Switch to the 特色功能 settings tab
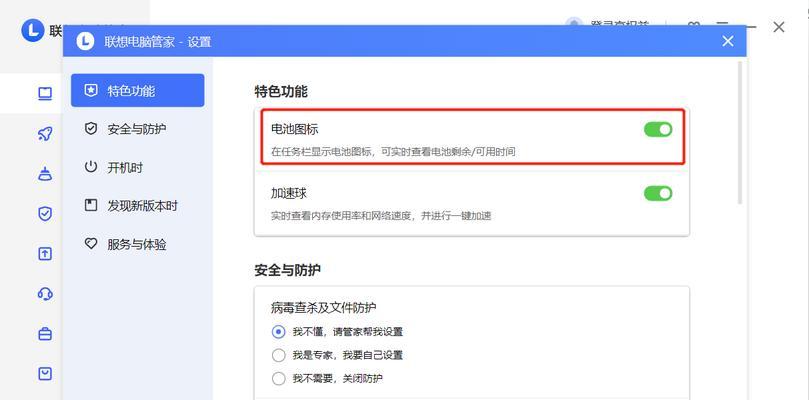This screenshot has width=809, height=400. [138, 91]
